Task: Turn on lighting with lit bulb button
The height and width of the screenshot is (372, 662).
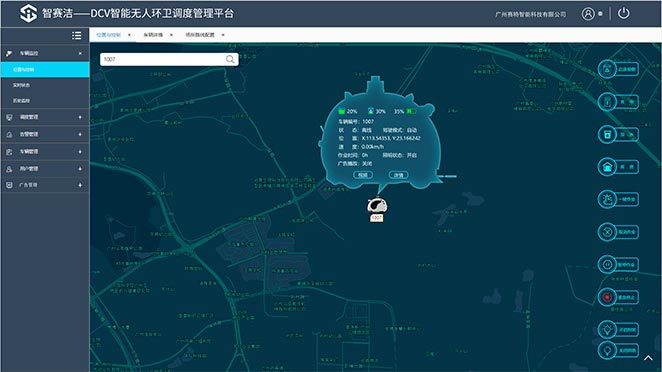Action: 607,329
